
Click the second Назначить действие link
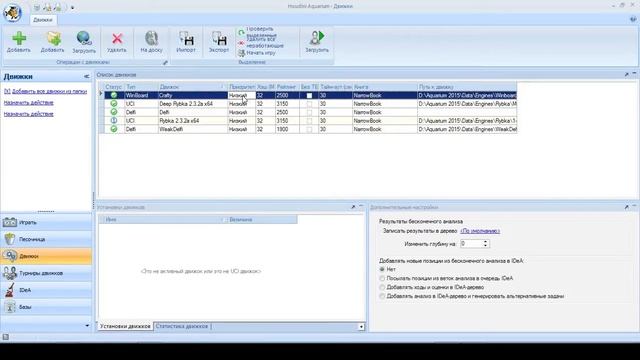[x=29, y=114]
